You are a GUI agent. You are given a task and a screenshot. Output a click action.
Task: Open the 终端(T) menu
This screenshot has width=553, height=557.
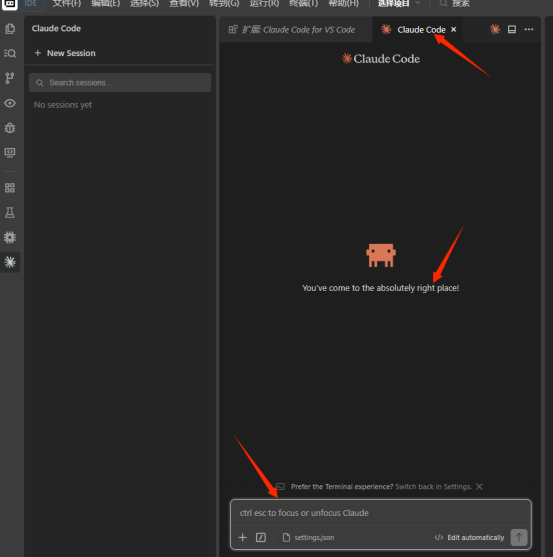point(304,4)
